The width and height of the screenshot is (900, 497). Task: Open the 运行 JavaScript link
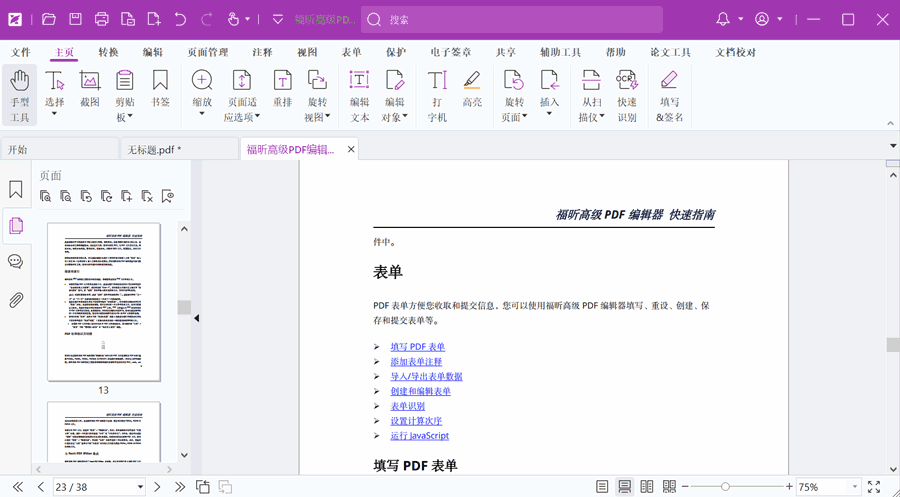(x=420, y=436)
